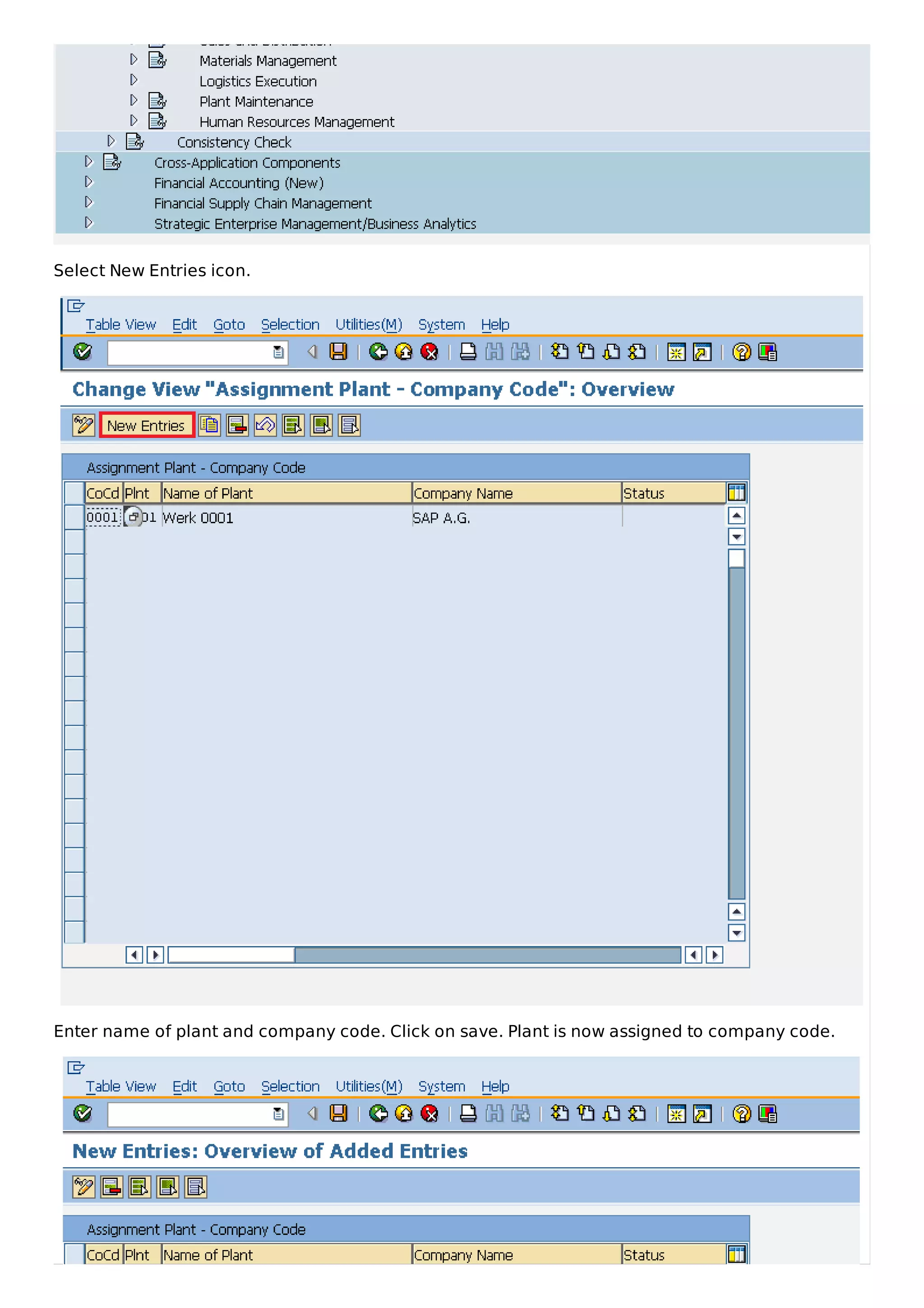The width and height of the screenshot is (924, 1308).
Task: Click the Display/Change pencil icon in Change View window
Action: [x=83, y=425]
